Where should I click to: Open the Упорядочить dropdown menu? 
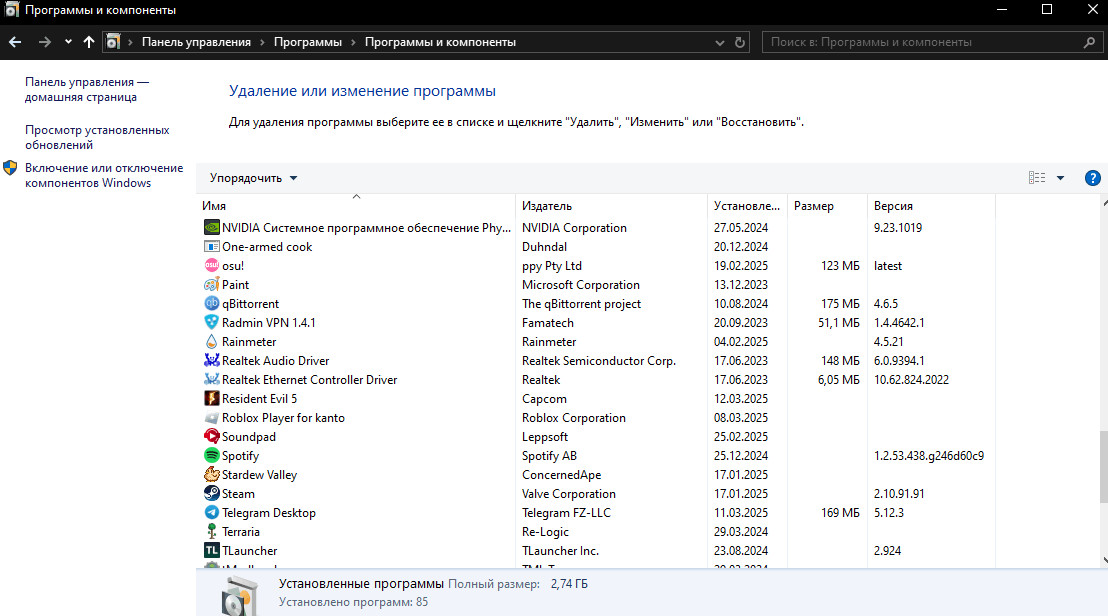253,178
